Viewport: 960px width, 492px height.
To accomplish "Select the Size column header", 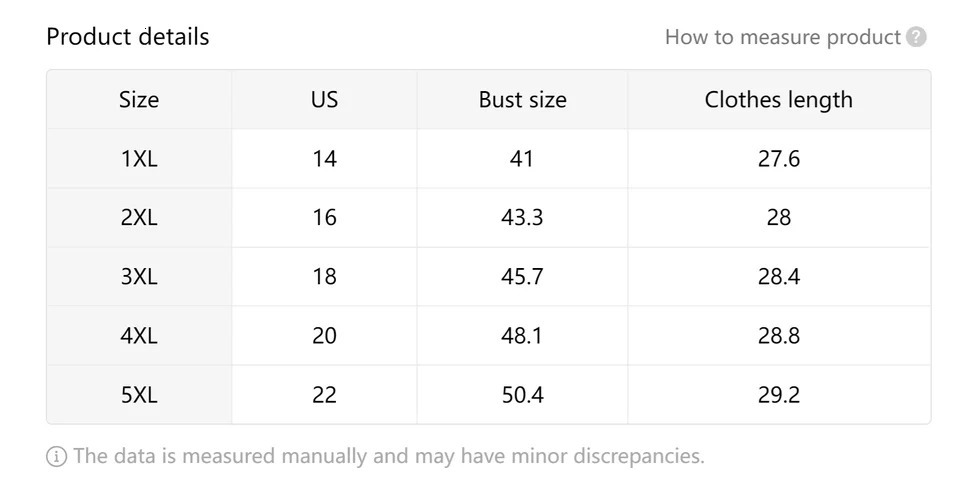I will tap(139, 100).
